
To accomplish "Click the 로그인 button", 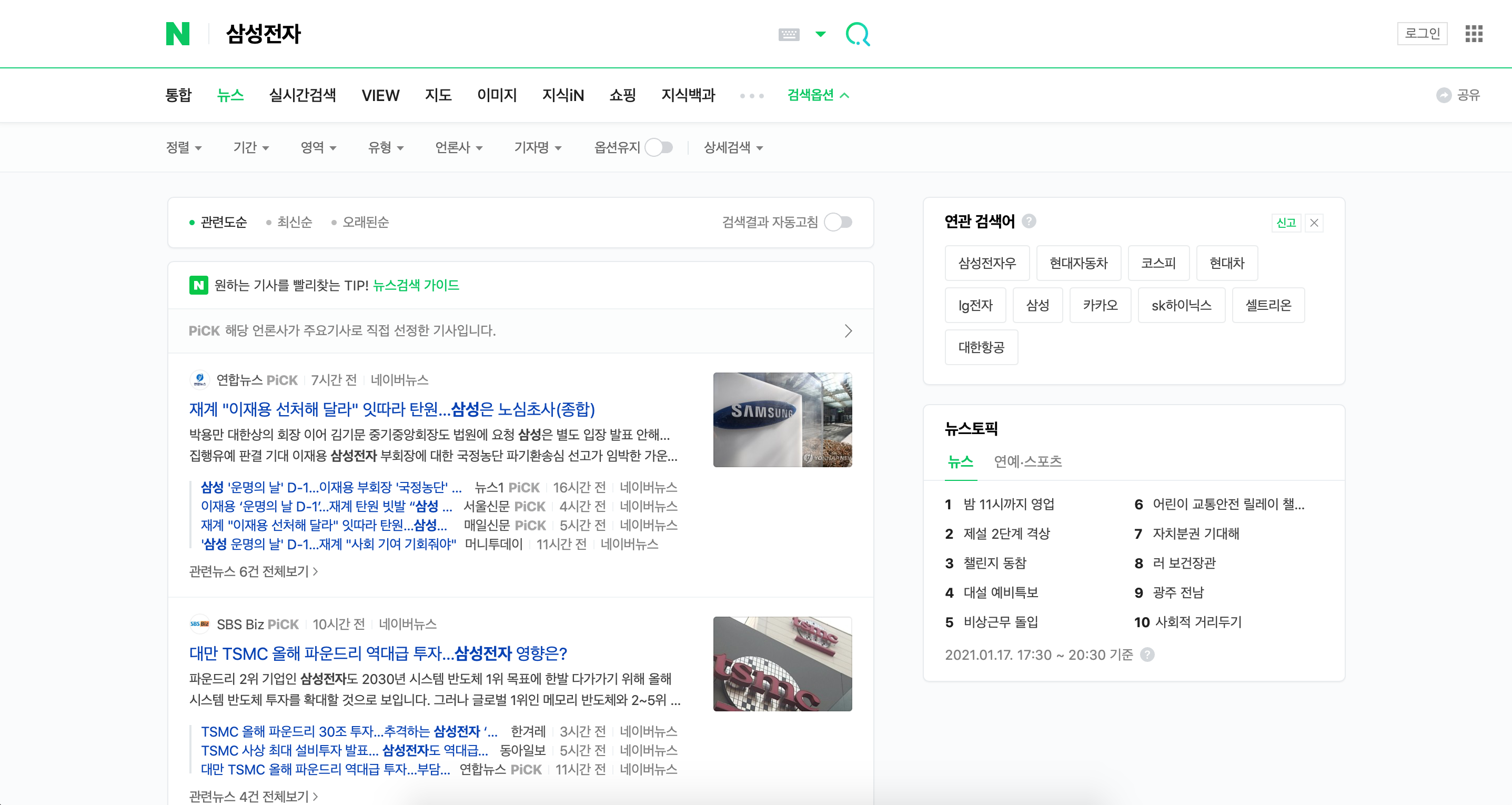I will (1422, 34).
